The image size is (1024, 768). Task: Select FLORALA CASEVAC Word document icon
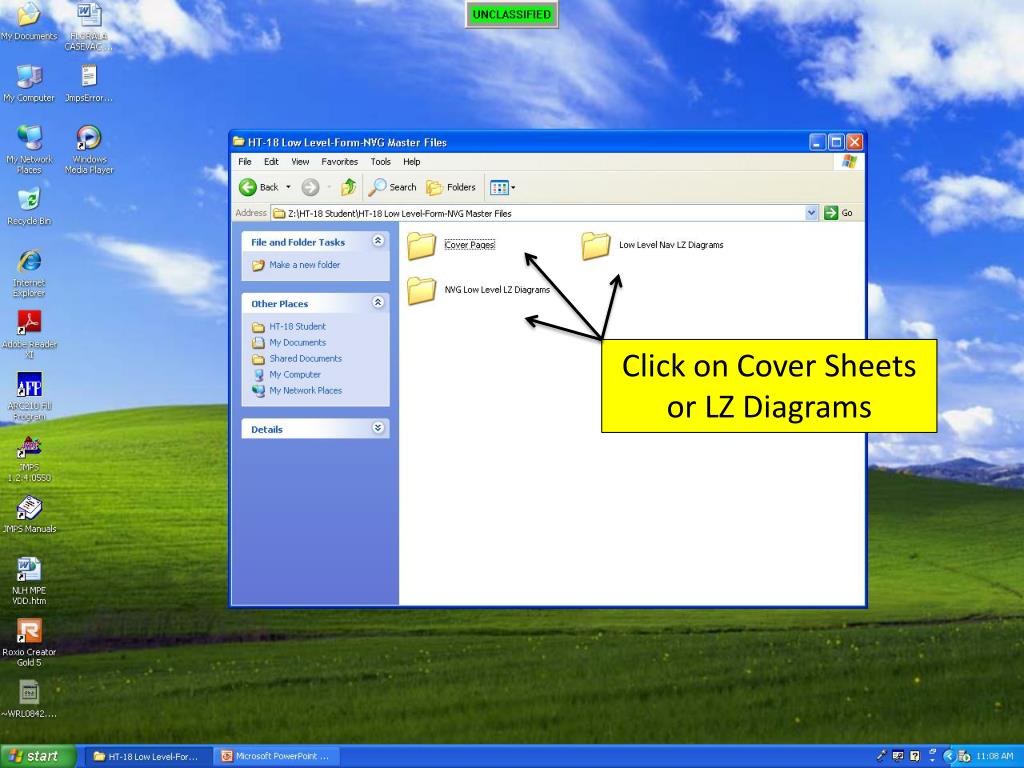tap(89, 26)
